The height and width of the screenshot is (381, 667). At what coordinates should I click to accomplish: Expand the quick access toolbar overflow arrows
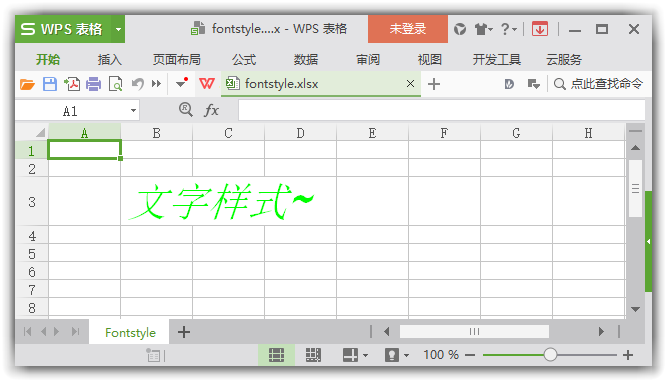(157, 84)
